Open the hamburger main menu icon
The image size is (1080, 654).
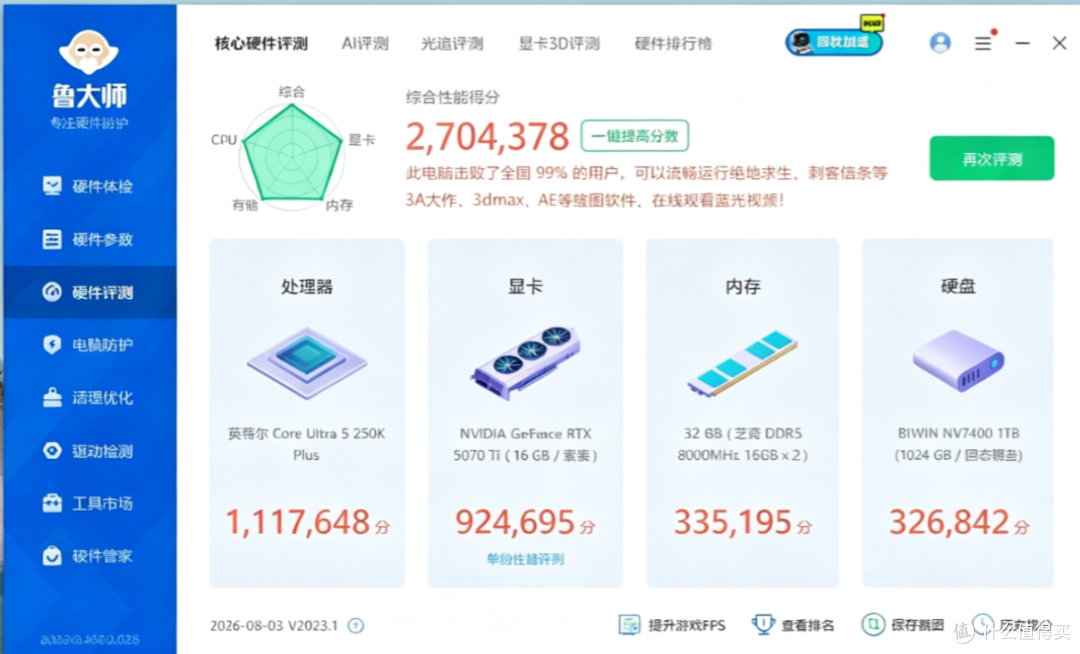pos(983,43)
